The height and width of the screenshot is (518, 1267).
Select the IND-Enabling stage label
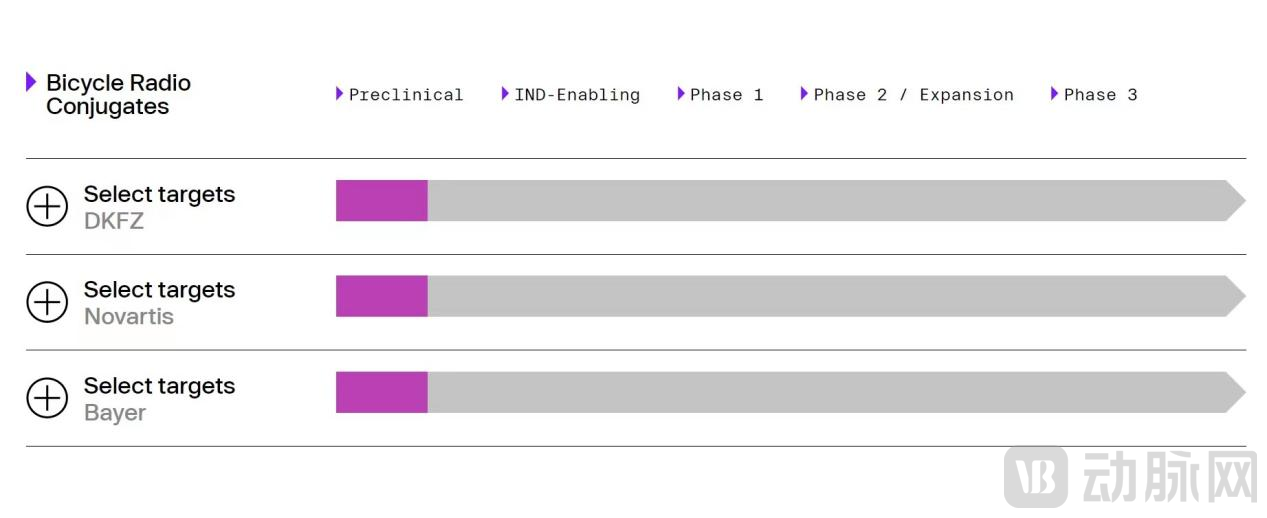tap(577, 95)
